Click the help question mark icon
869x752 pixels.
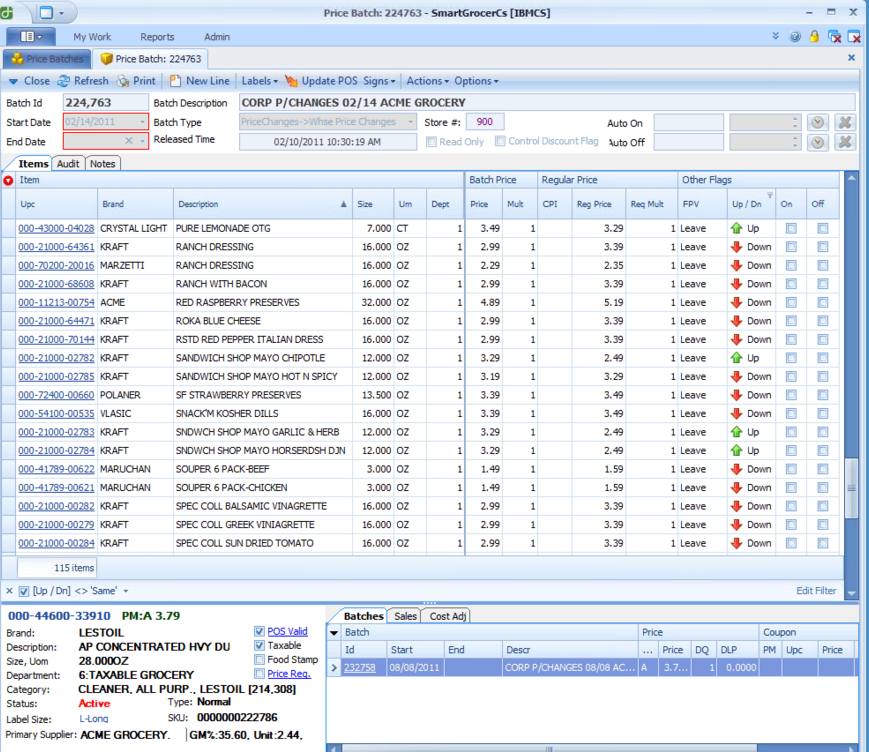click(x=795, y=37)
